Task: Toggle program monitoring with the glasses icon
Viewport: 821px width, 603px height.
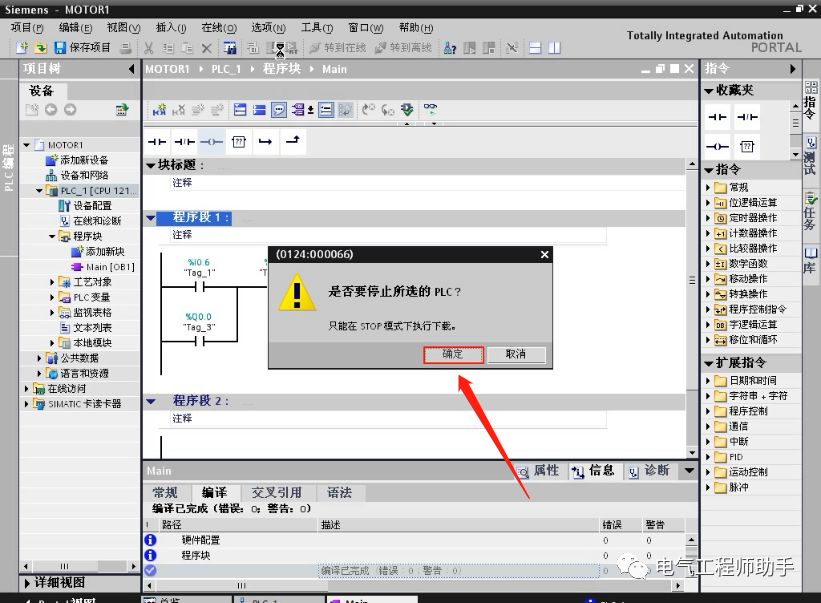Action: point(430,108)
